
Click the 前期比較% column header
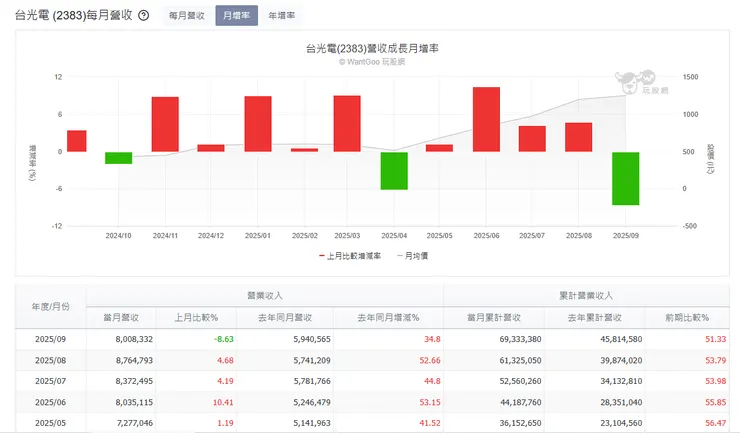click(687, 318)
